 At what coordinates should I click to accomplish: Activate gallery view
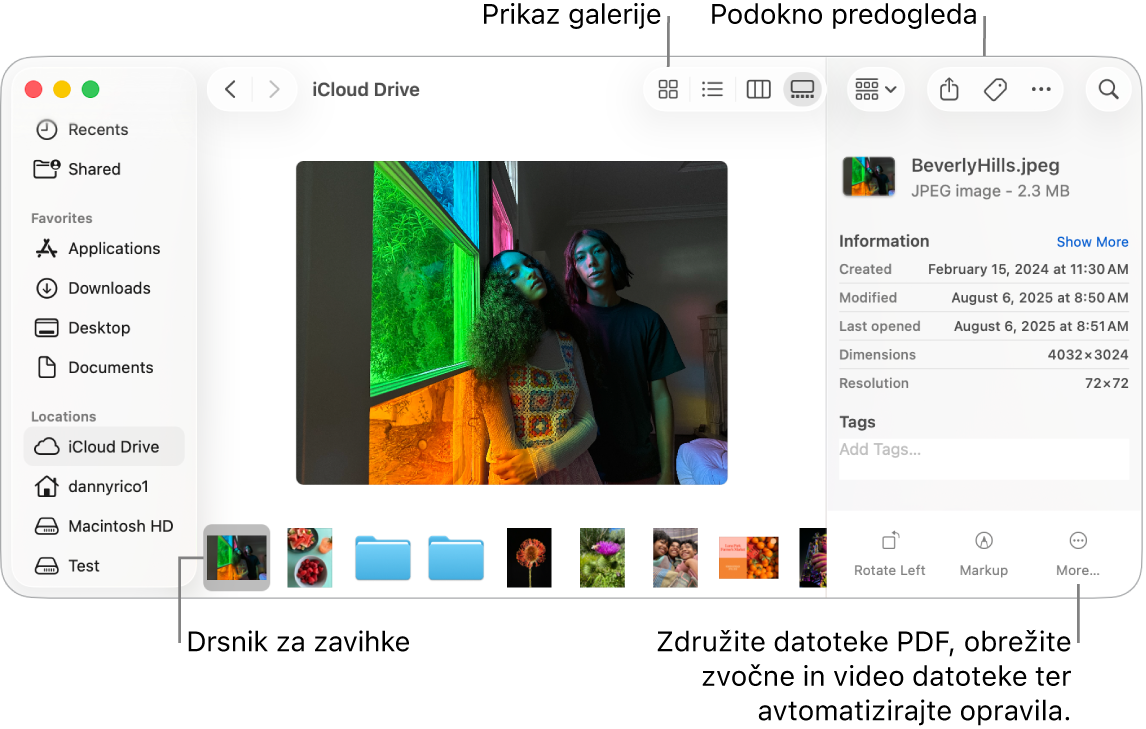click(802, 89)
